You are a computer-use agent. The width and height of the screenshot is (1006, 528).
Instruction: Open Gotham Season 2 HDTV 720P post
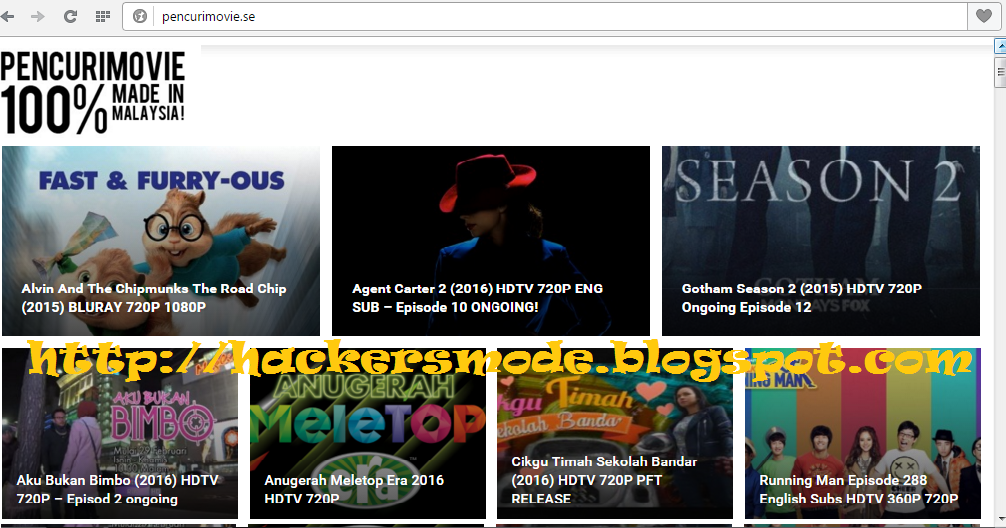tap(801, 298)
